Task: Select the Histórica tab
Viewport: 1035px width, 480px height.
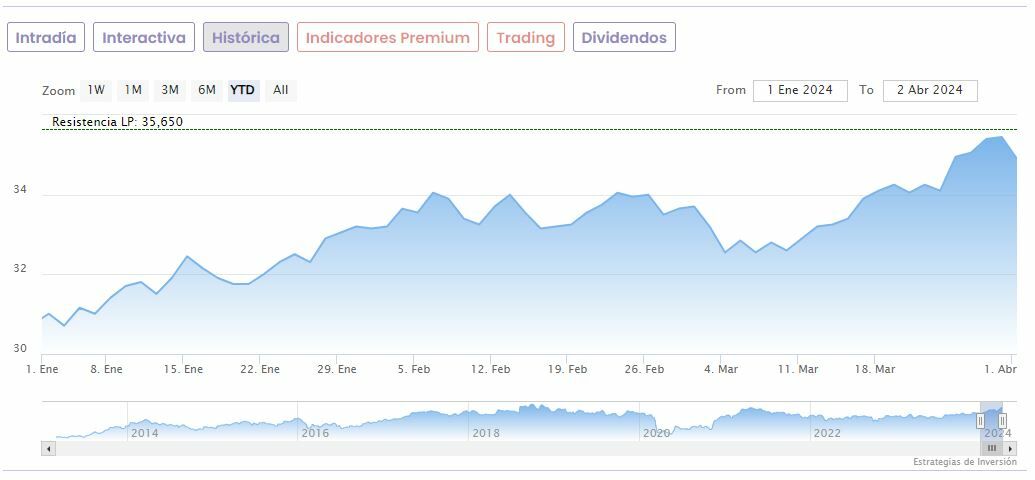Action: 246,38
